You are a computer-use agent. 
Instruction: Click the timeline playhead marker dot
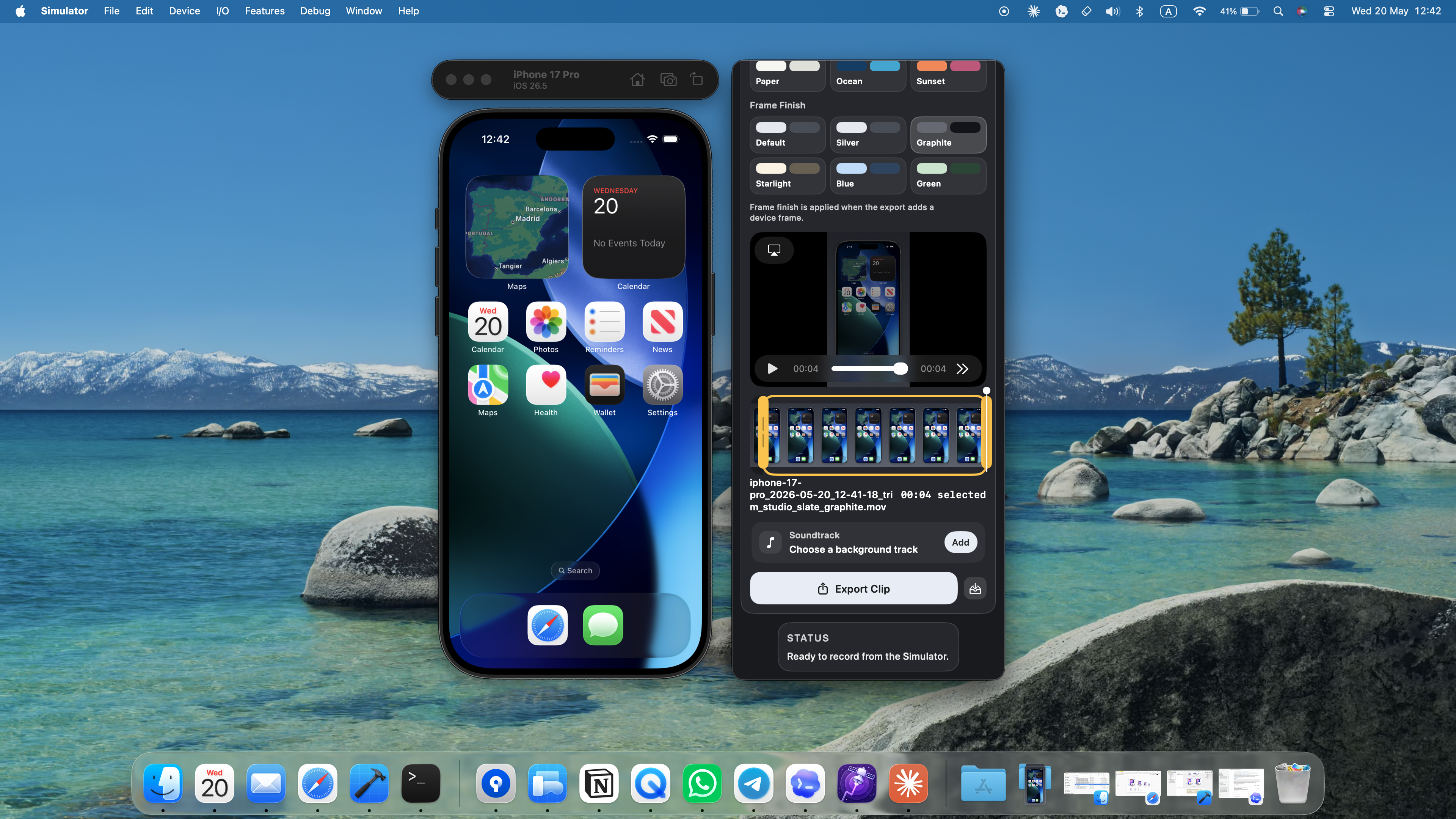pyautogui.click(x=986, y=391)
